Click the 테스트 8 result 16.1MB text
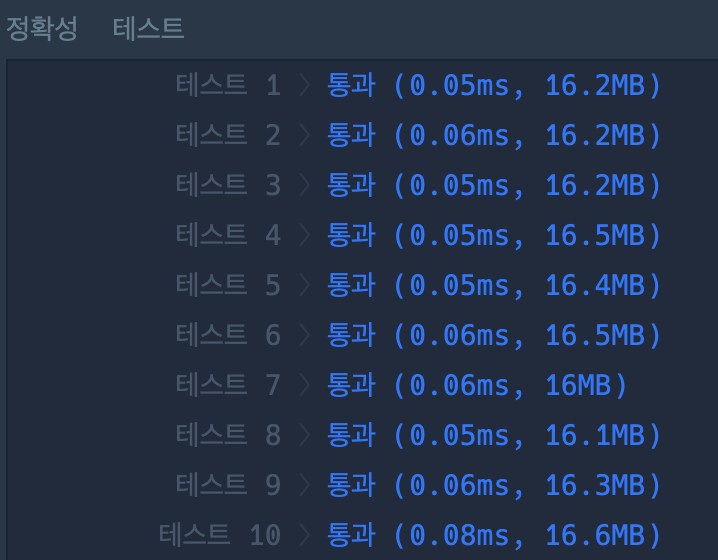The width and height of the screenshot is (718, 560). pyautogui.click(x=595, y=435)
